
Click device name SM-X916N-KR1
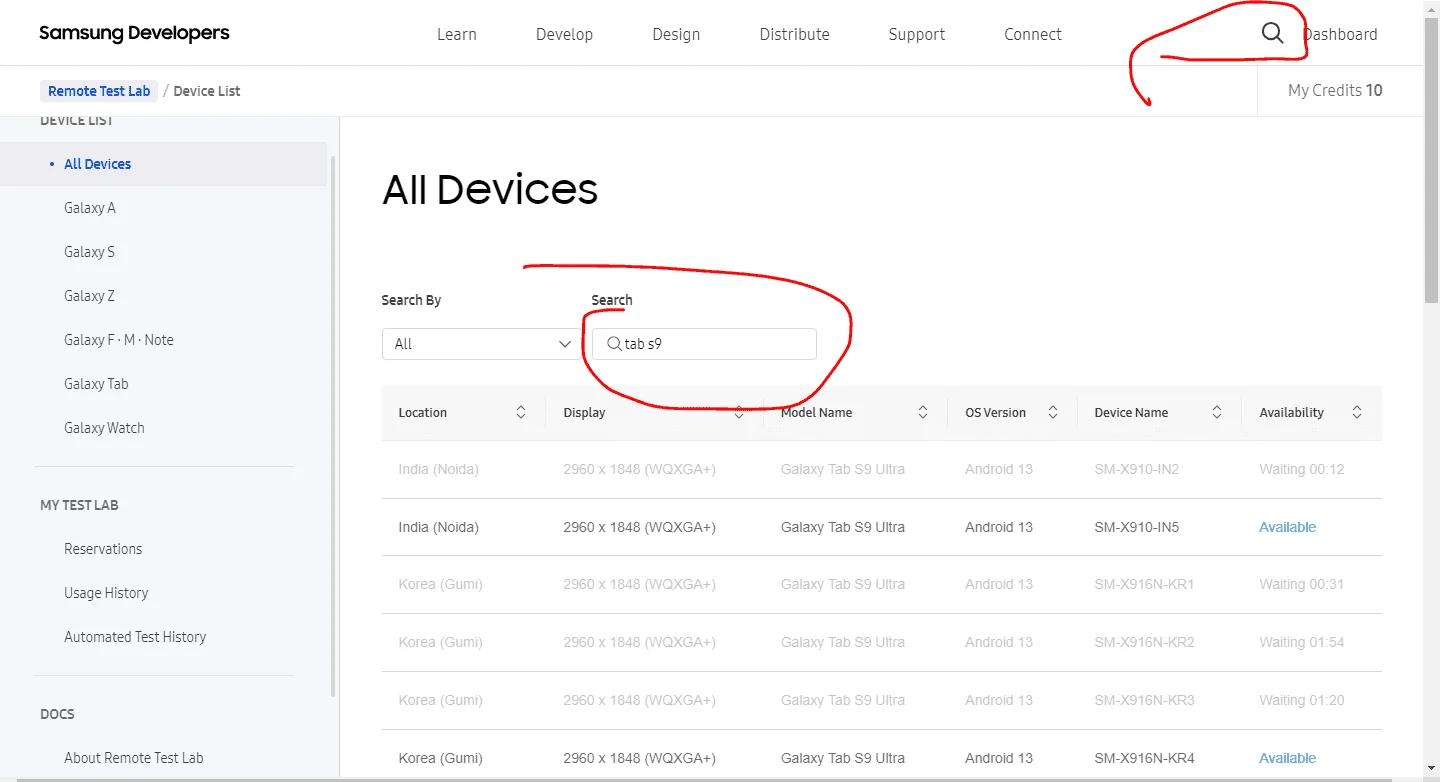pos(1144,584)
